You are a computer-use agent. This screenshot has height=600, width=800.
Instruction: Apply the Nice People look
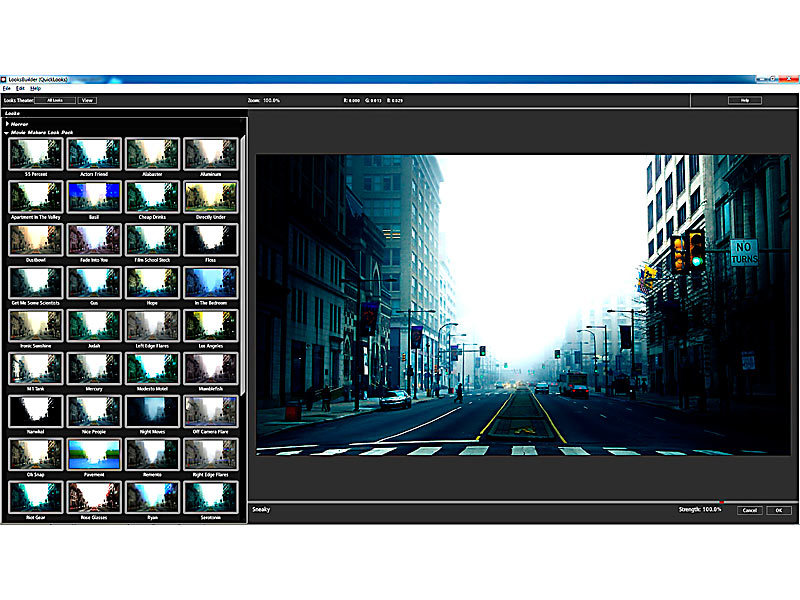pos(94,411)
